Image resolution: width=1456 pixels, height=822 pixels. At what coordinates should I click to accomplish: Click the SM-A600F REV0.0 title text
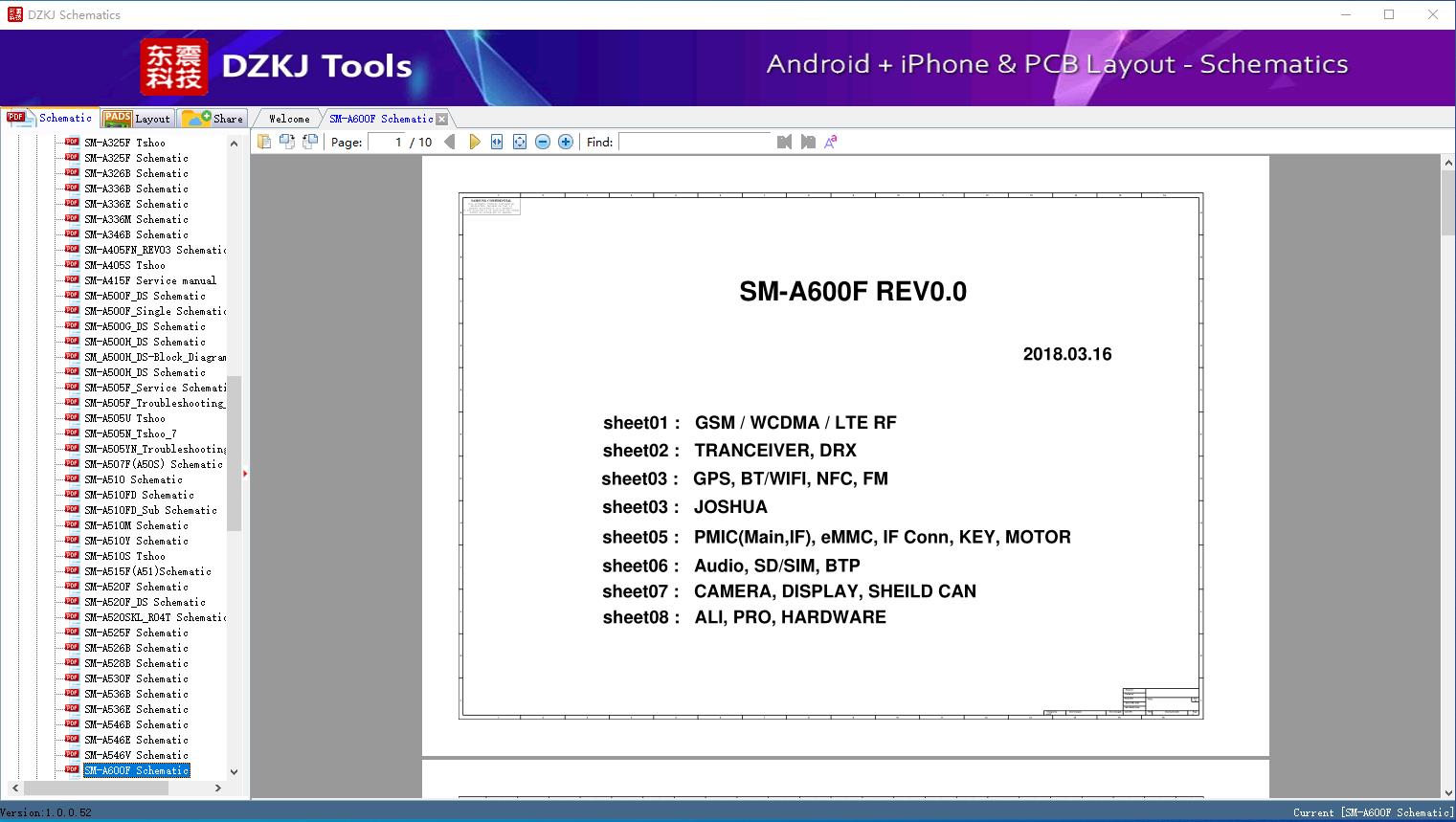click(x=853, y=292)
